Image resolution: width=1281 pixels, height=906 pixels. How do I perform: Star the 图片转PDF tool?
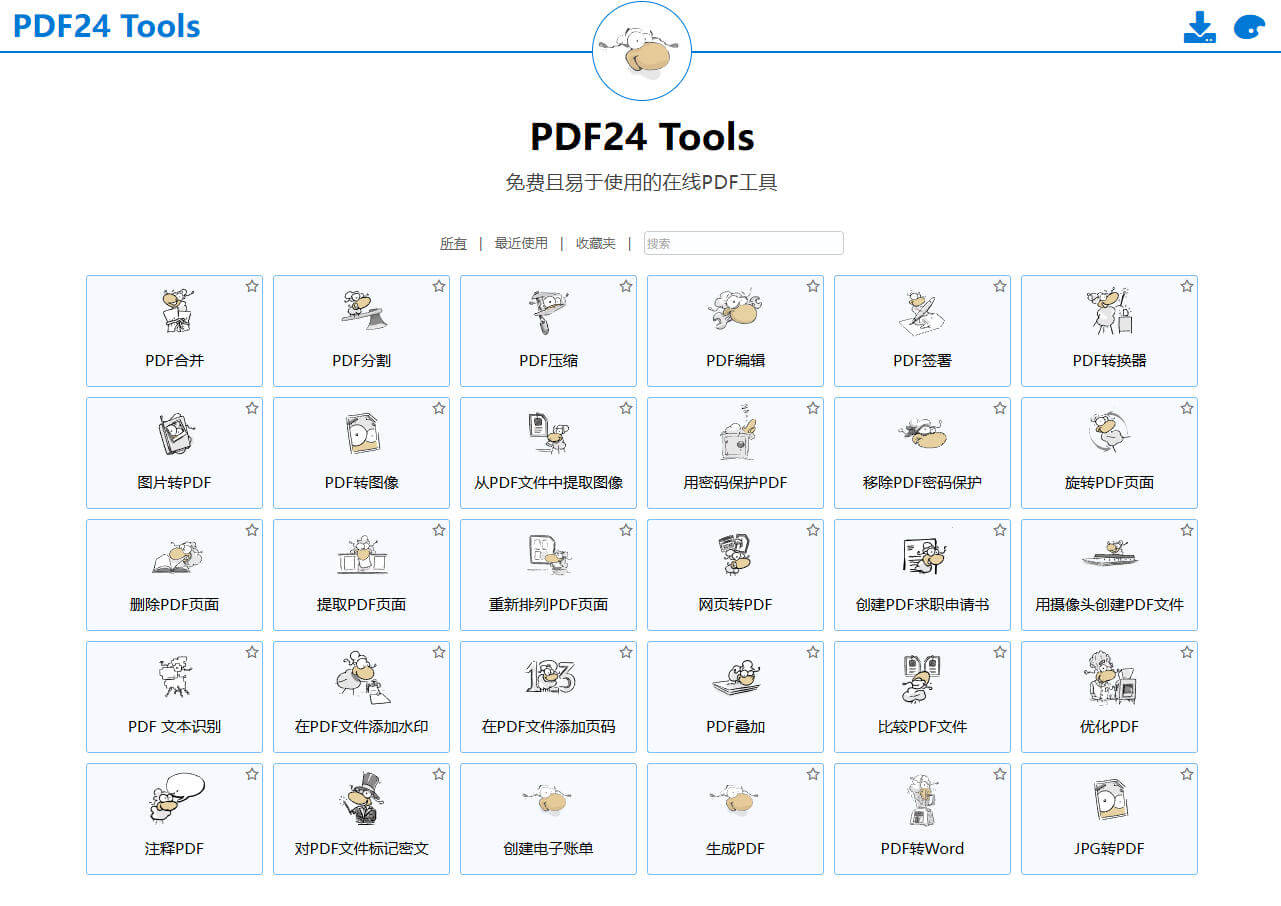[252, 408]
